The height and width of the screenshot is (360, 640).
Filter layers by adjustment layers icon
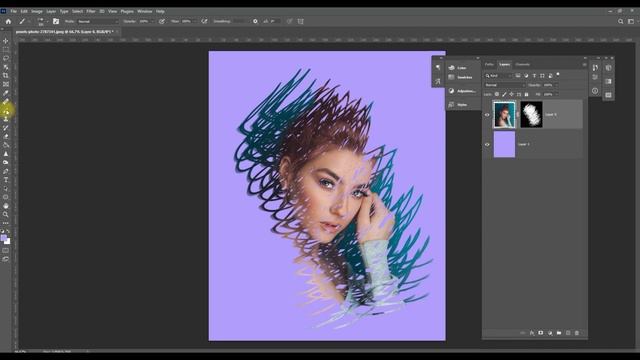[x=526, y=76]
